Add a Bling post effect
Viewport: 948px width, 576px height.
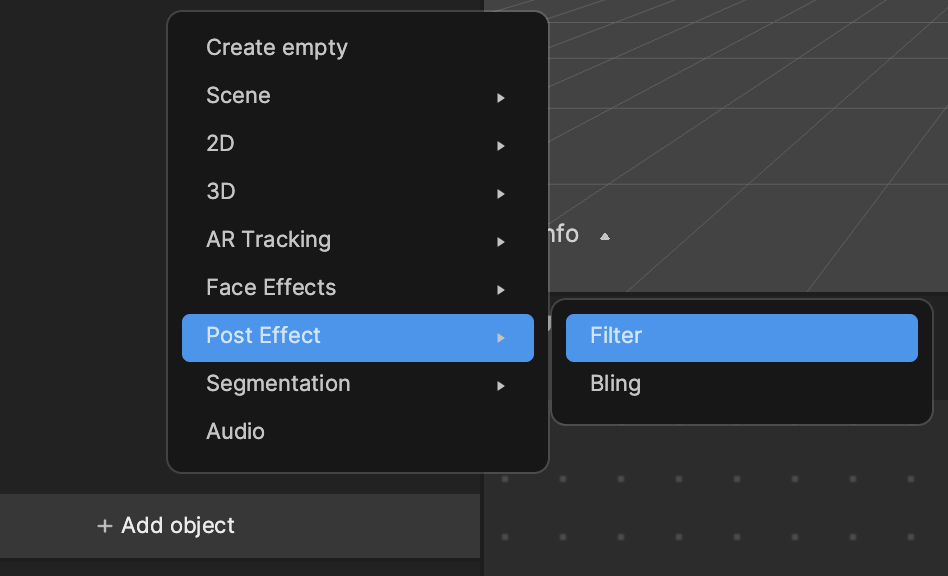[741, 384]
